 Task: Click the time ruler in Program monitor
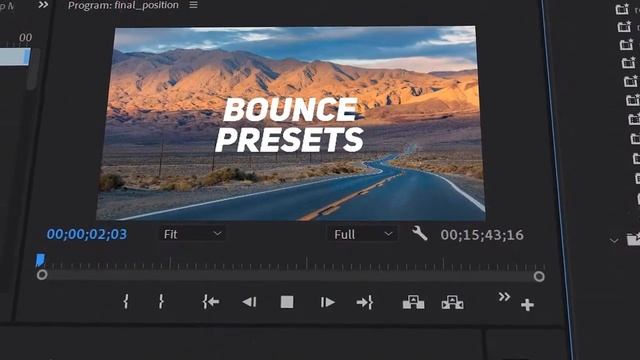(292, 264)
